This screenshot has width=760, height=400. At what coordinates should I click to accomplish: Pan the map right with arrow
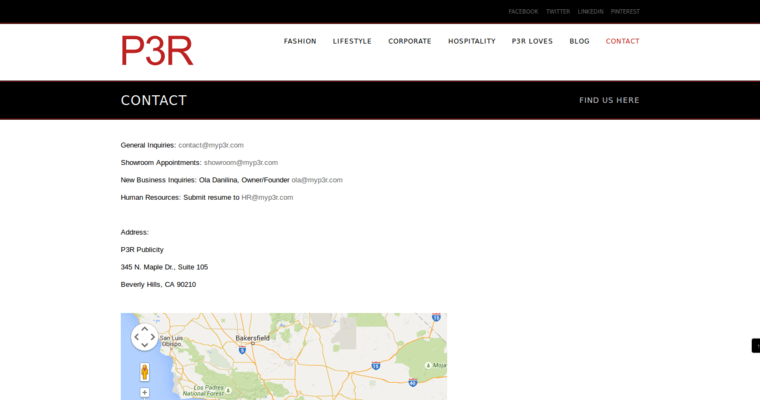pos(153,337)
